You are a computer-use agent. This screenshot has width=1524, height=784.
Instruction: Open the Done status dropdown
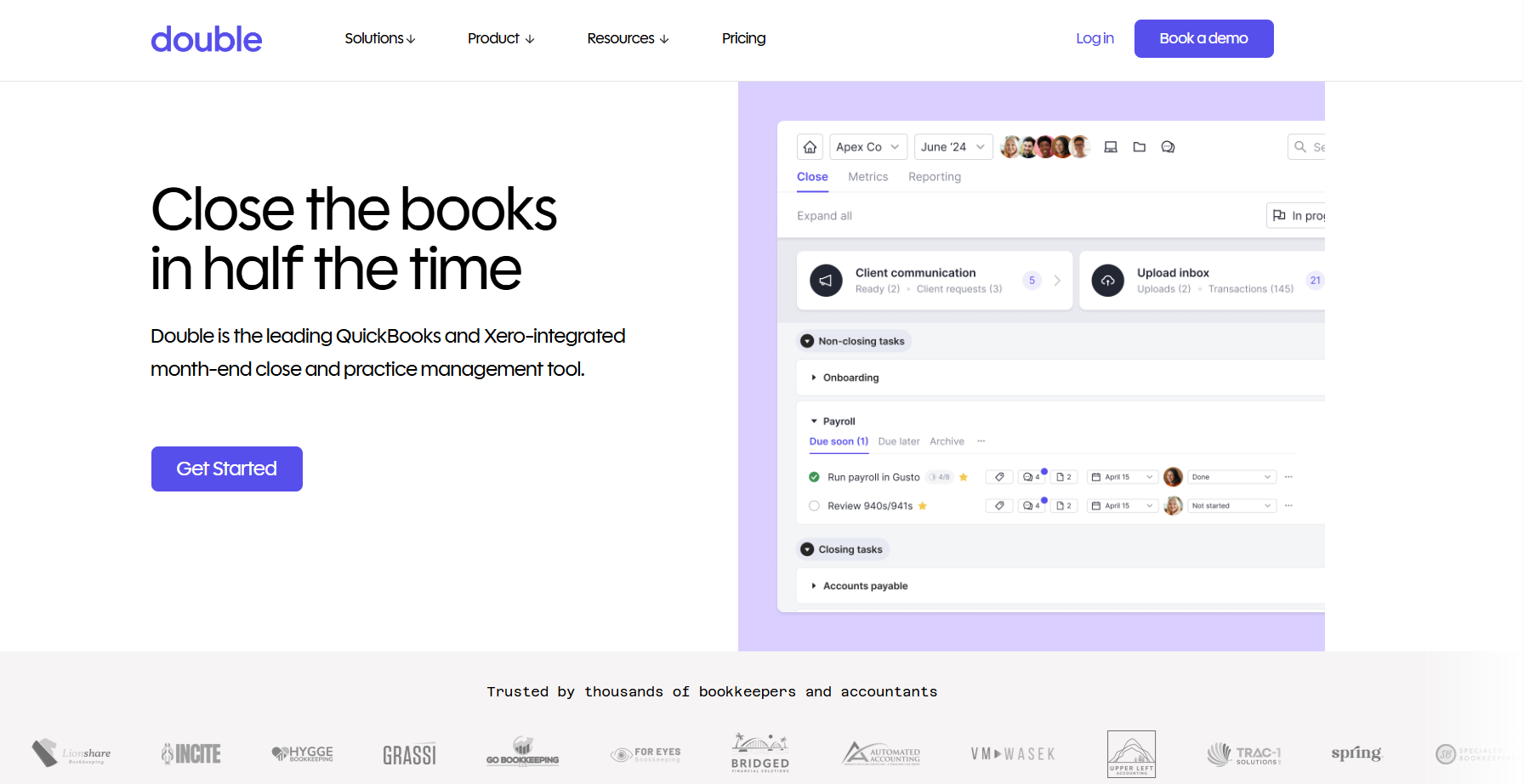point(1232,477)
